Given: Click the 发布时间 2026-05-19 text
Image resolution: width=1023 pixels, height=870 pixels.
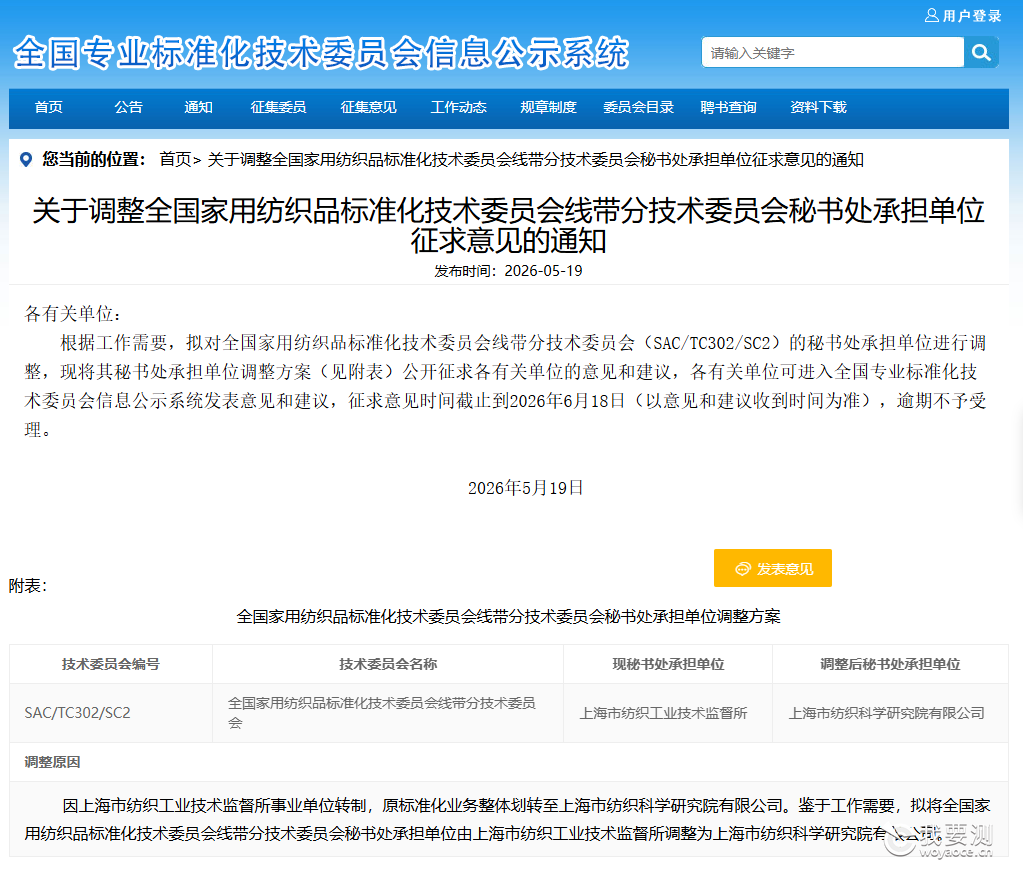Looking at the screenshot, I should click(508, 271).
